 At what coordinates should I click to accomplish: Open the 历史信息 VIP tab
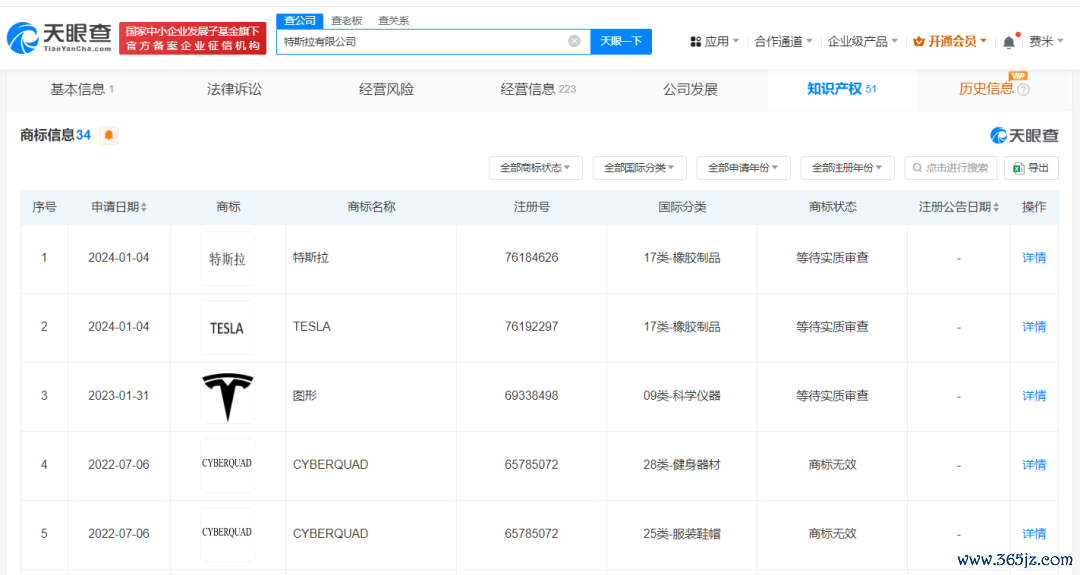tap(993, 90)
